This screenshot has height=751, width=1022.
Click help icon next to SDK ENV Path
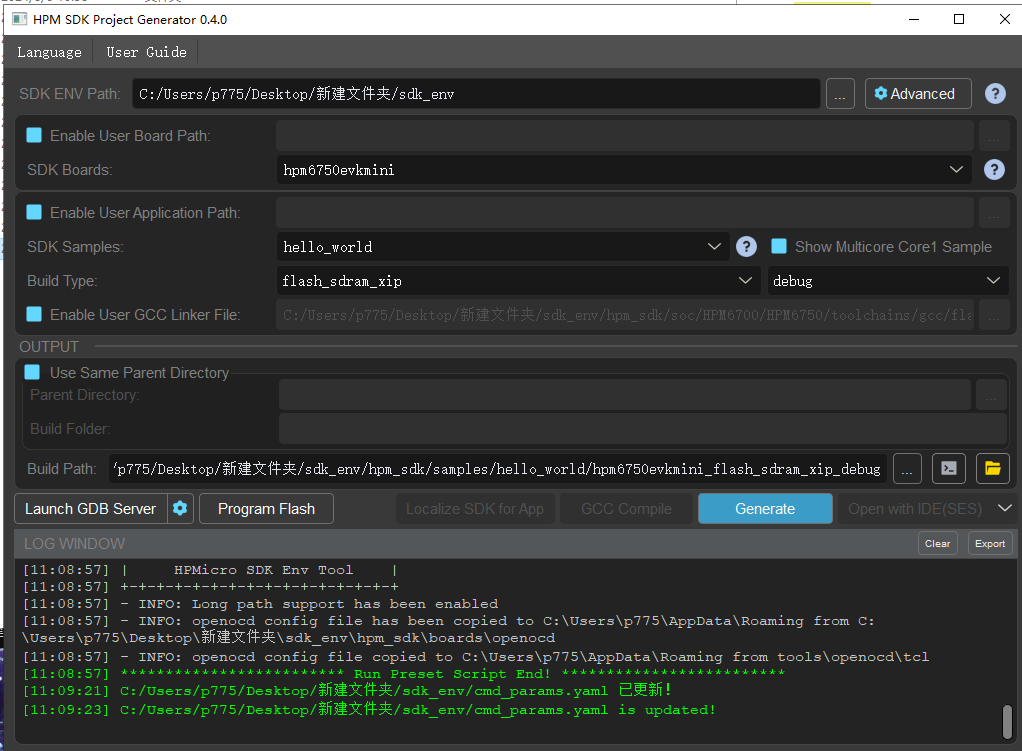[994, 94]
